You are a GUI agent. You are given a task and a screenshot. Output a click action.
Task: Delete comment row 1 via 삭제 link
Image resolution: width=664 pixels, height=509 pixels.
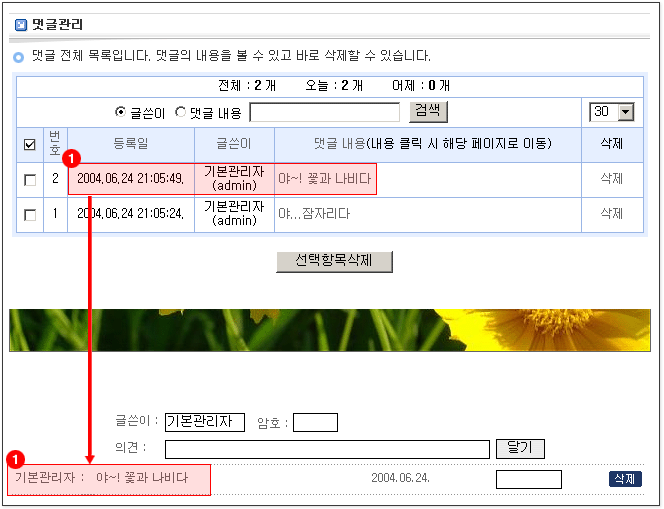[x=611, y=213]
